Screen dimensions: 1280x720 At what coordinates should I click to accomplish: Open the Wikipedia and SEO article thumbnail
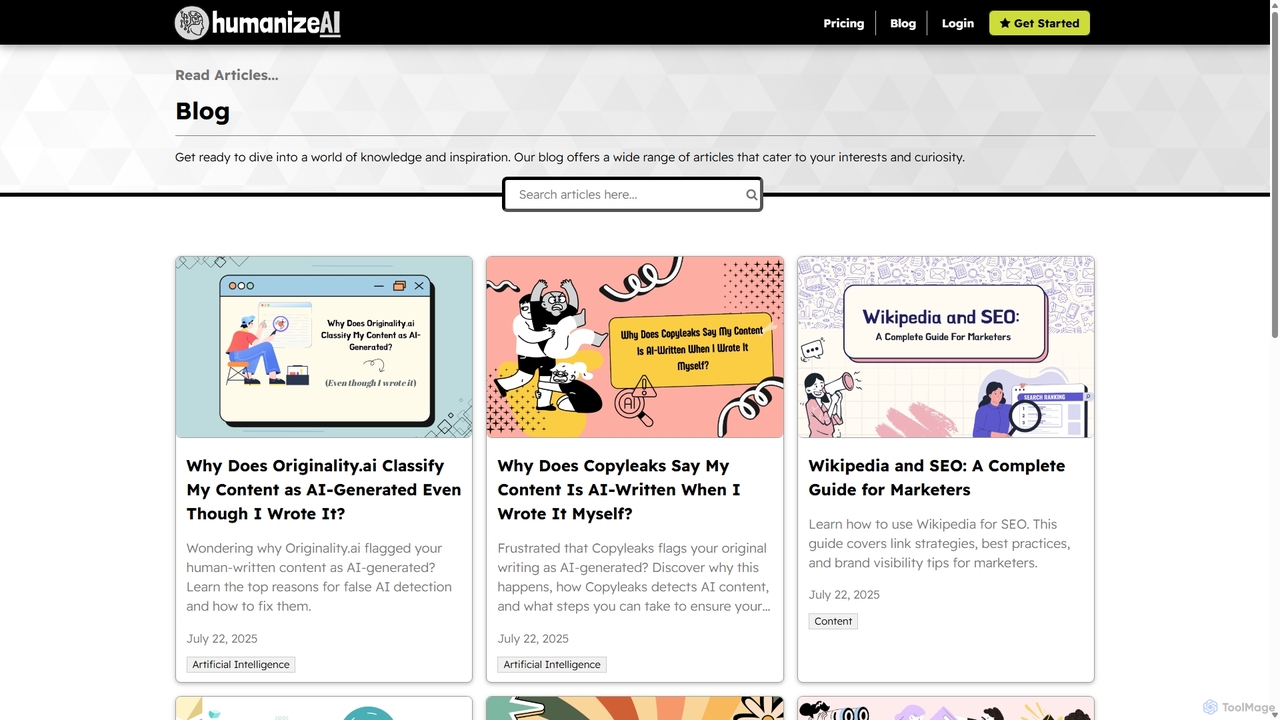(946, 347)
